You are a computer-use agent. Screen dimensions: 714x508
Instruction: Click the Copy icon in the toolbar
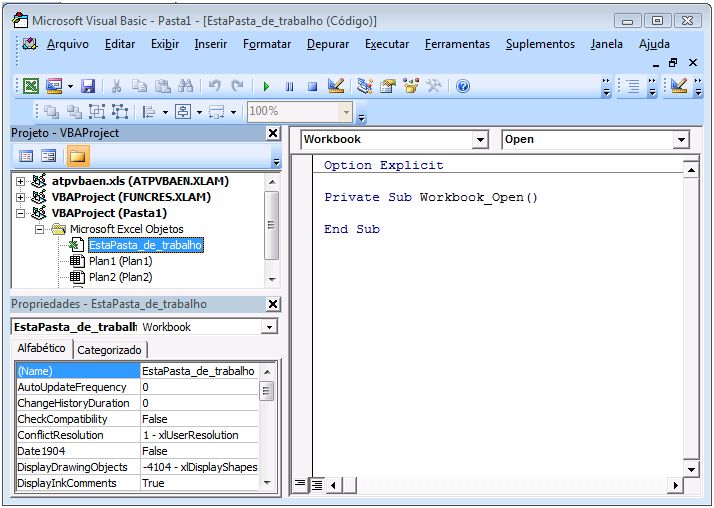[139, 86]
